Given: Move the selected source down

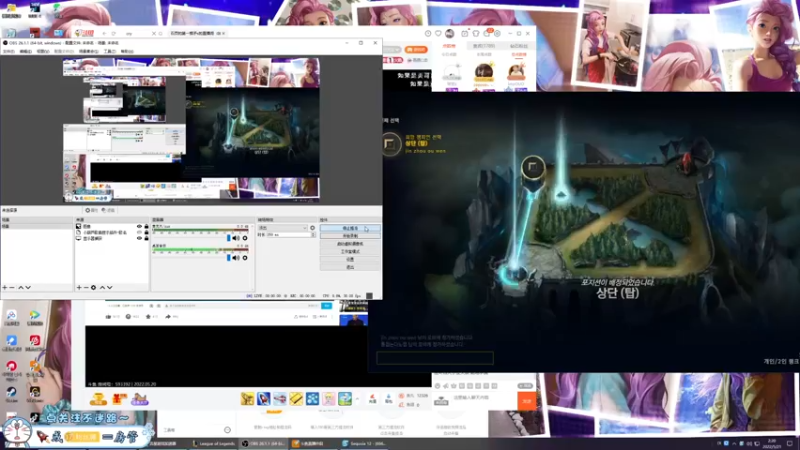Looking at the screenshot, I should (109, 288).
